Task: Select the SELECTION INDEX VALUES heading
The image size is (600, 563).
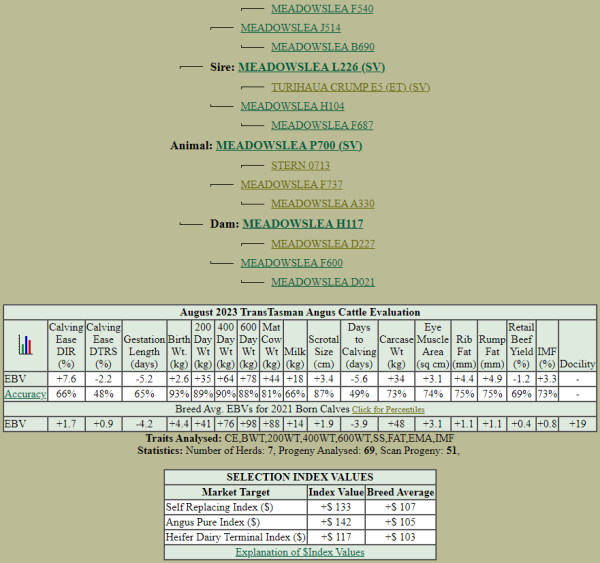Action: coord(300,477)
